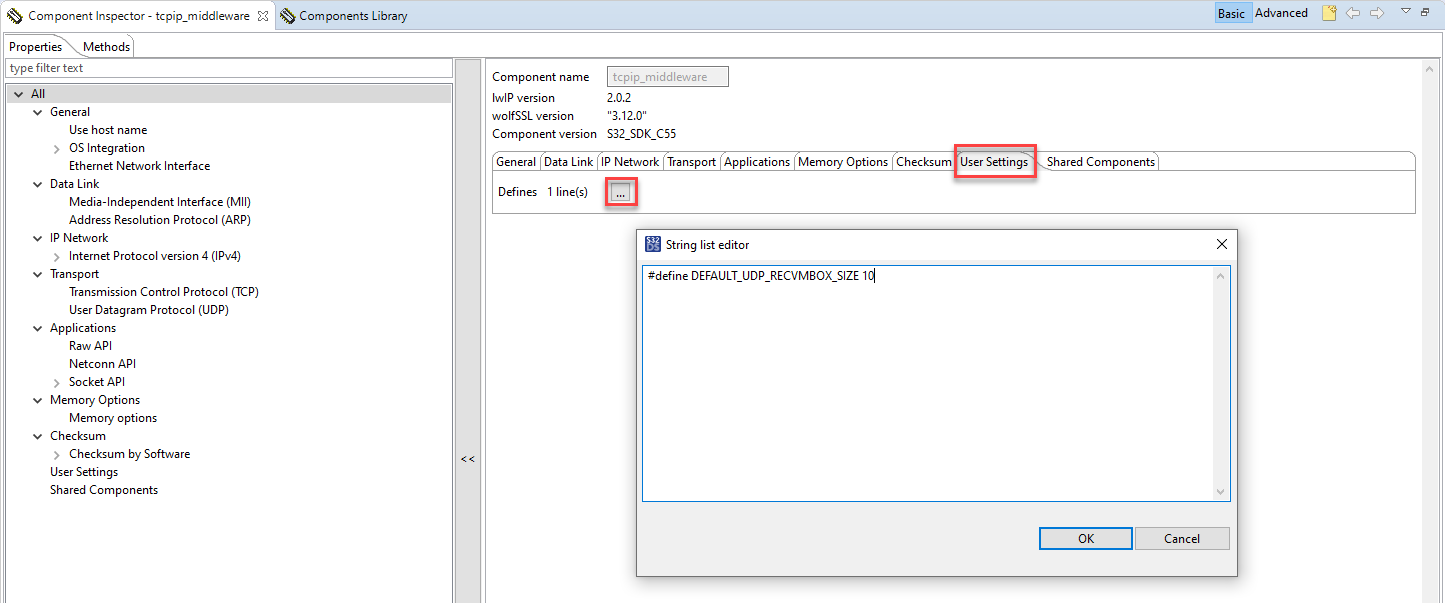
Task: Expand the Socket API node
Action: coord(58,381)
